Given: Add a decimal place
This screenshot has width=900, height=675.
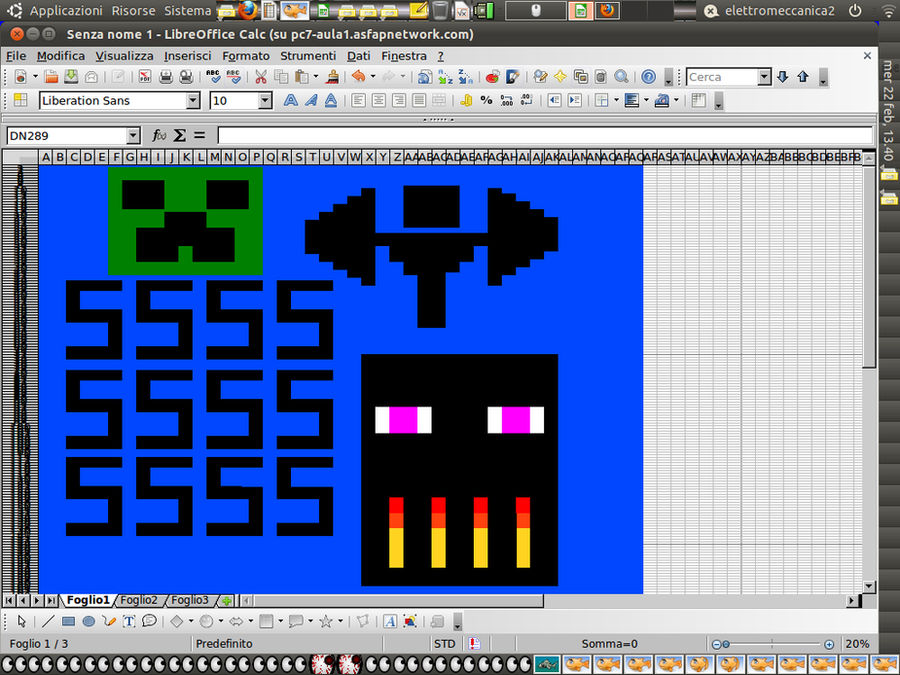Looking at the screenshot, I should [x=507, y=100].
